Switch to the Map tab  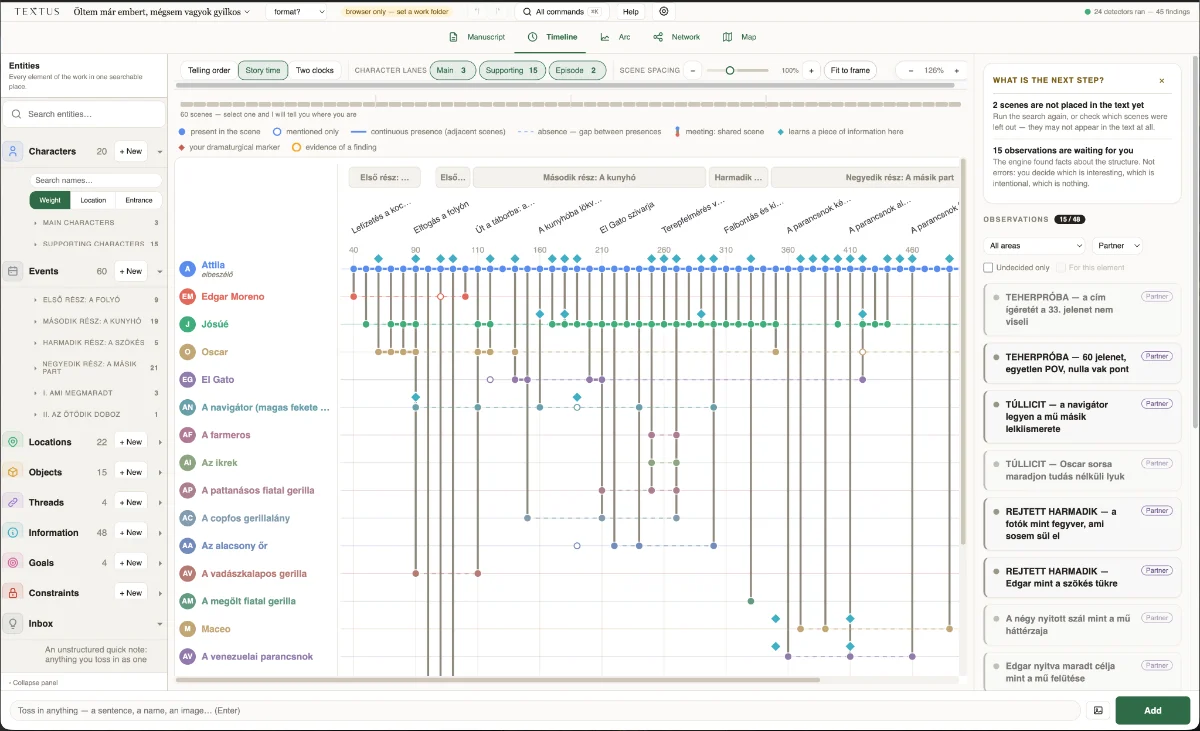740,37
